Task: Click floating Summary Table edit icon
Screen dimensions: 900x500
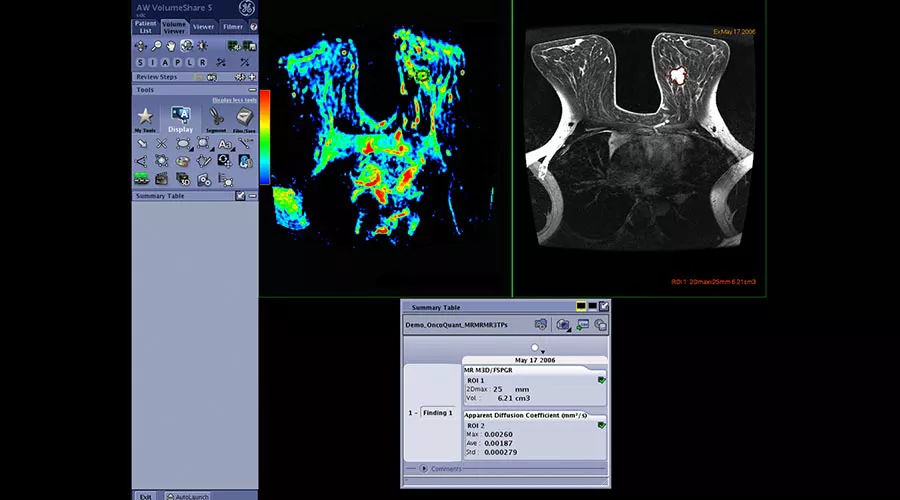Action: 603,307
